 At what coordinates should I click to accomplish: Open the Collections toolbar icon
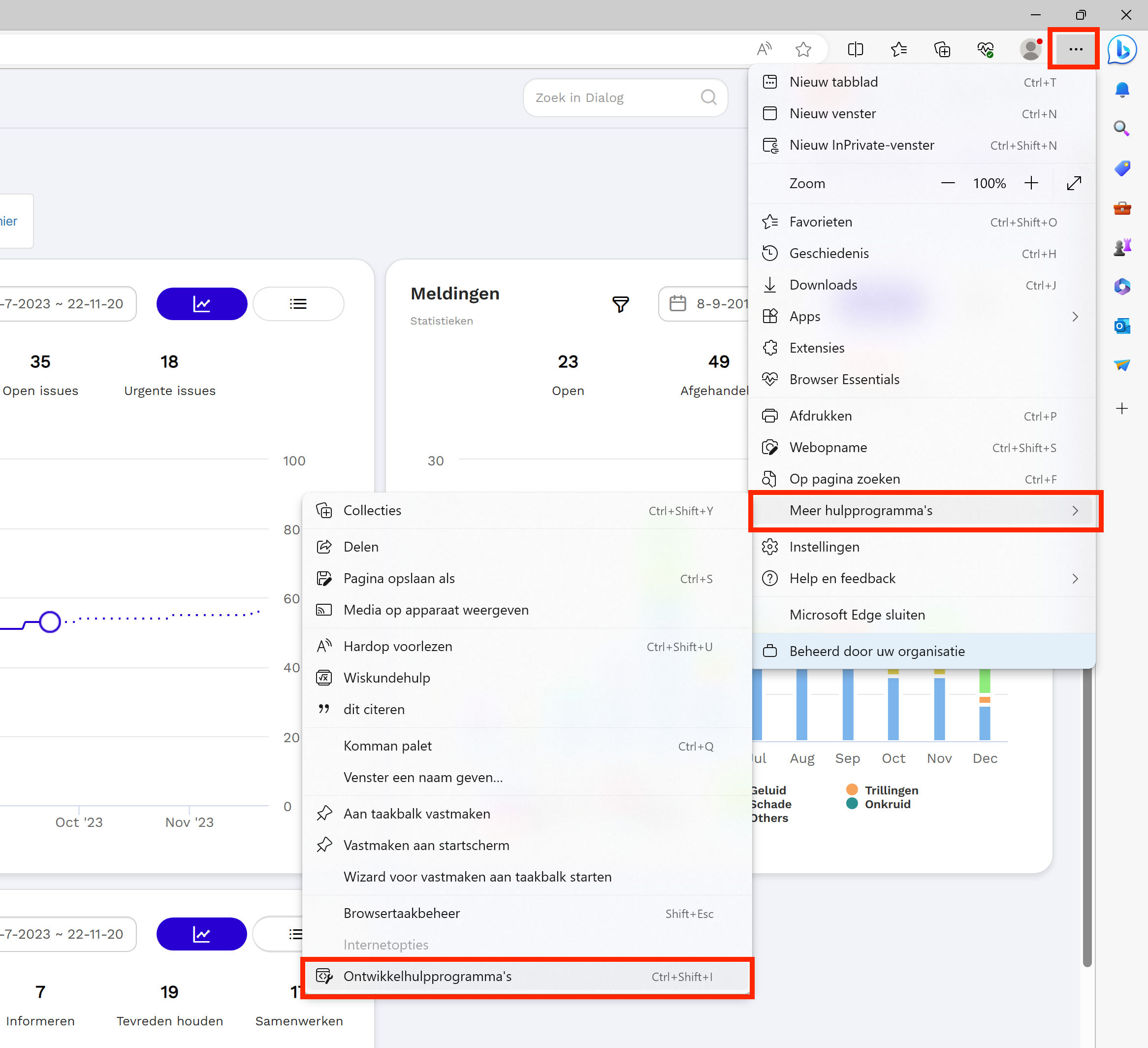click(x=942, y=50)
